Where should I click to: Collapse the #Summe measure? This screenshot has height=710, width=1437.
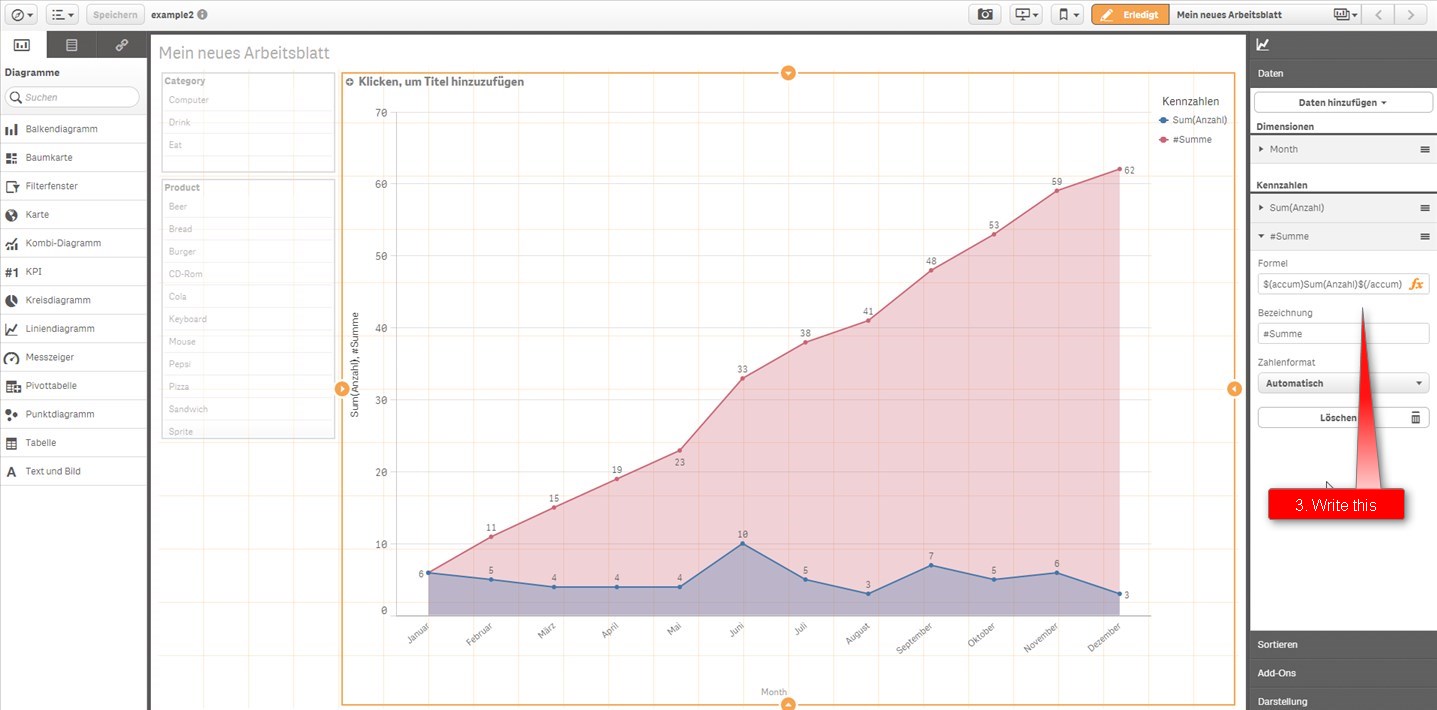pos(1261,236)
